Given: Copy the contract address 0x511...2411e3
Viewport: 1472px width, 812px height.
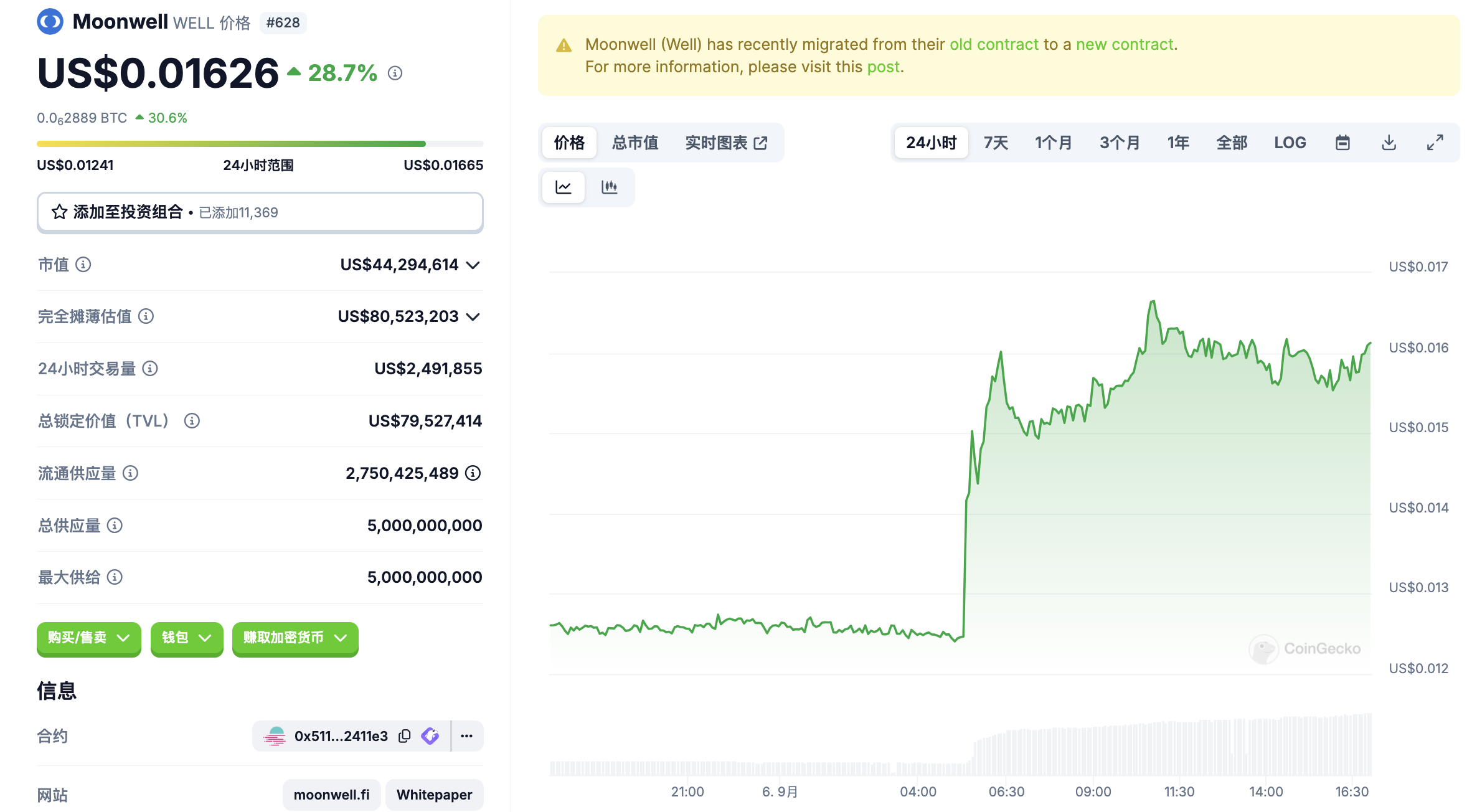Looking at the screenshot, I should click(x=405, y=736).
